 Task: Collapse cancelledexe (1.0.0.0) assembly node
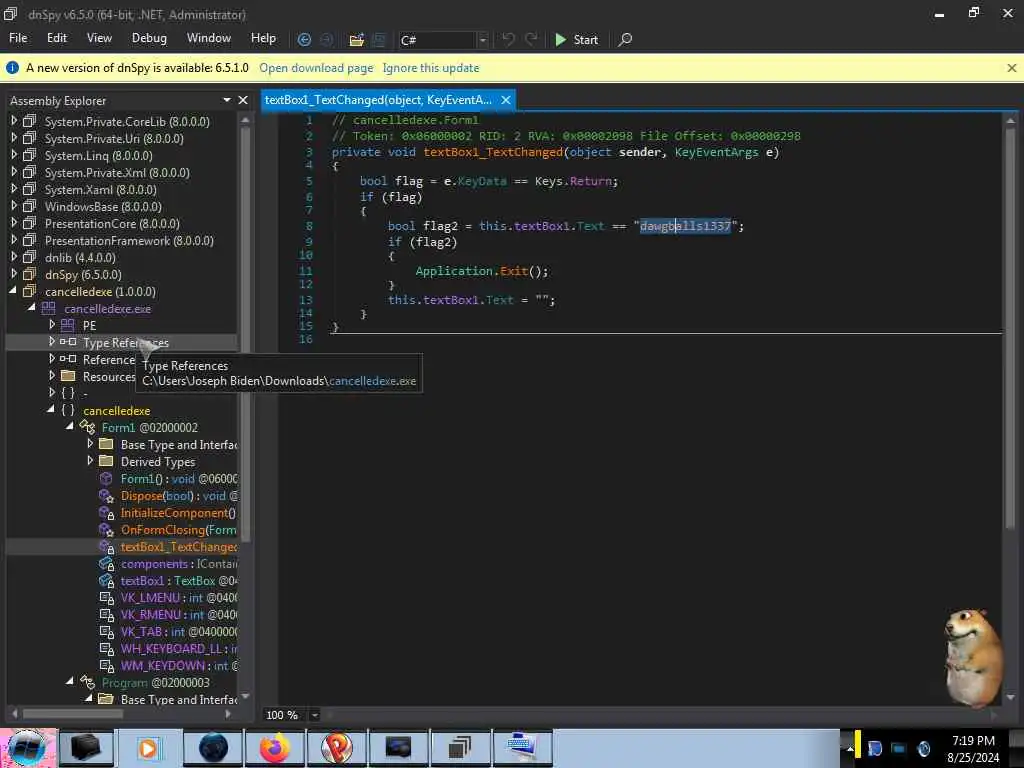pos(13,291)
